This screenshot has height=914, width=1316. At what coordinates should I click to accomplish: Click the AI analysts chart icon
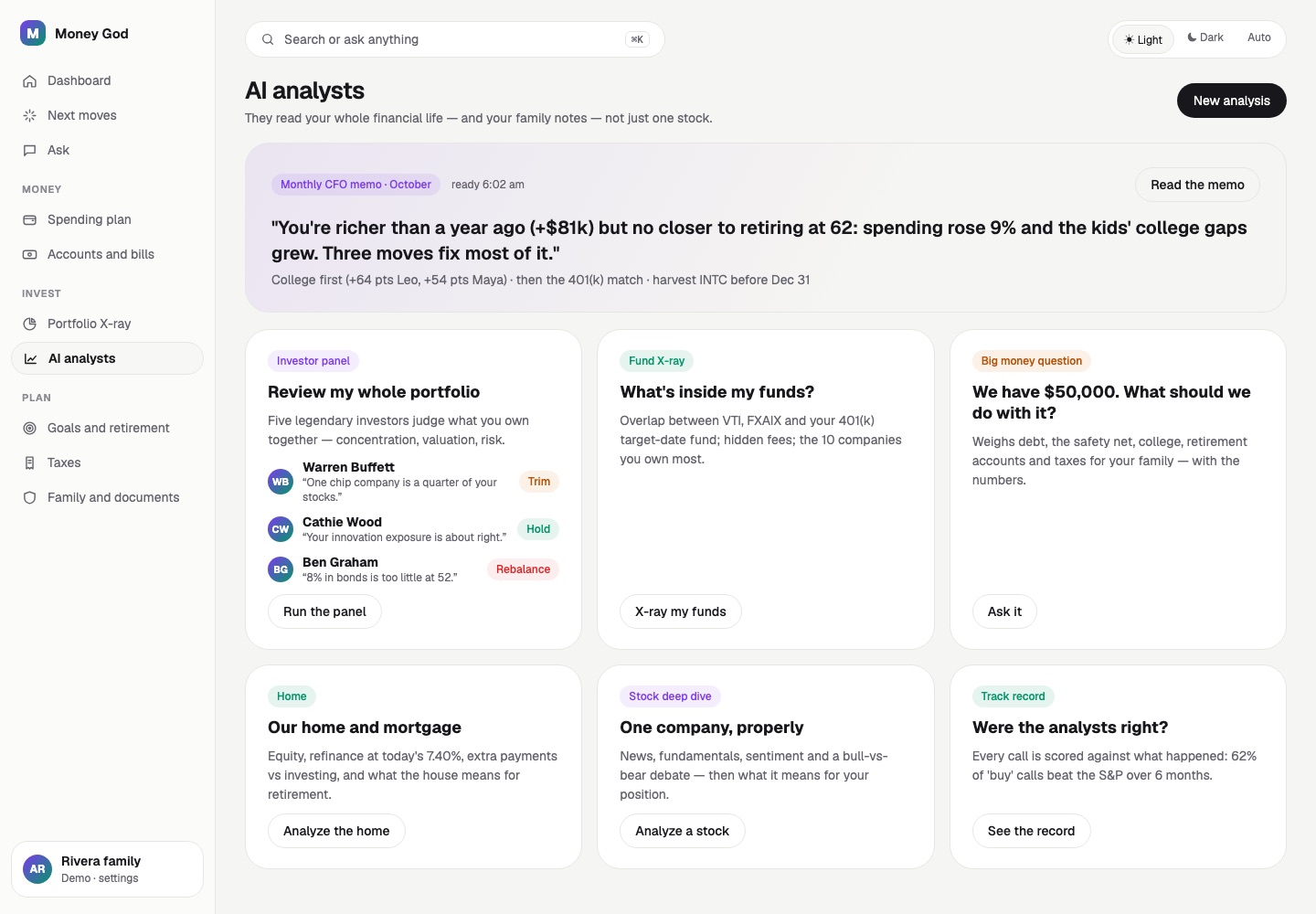pos(30,359)
